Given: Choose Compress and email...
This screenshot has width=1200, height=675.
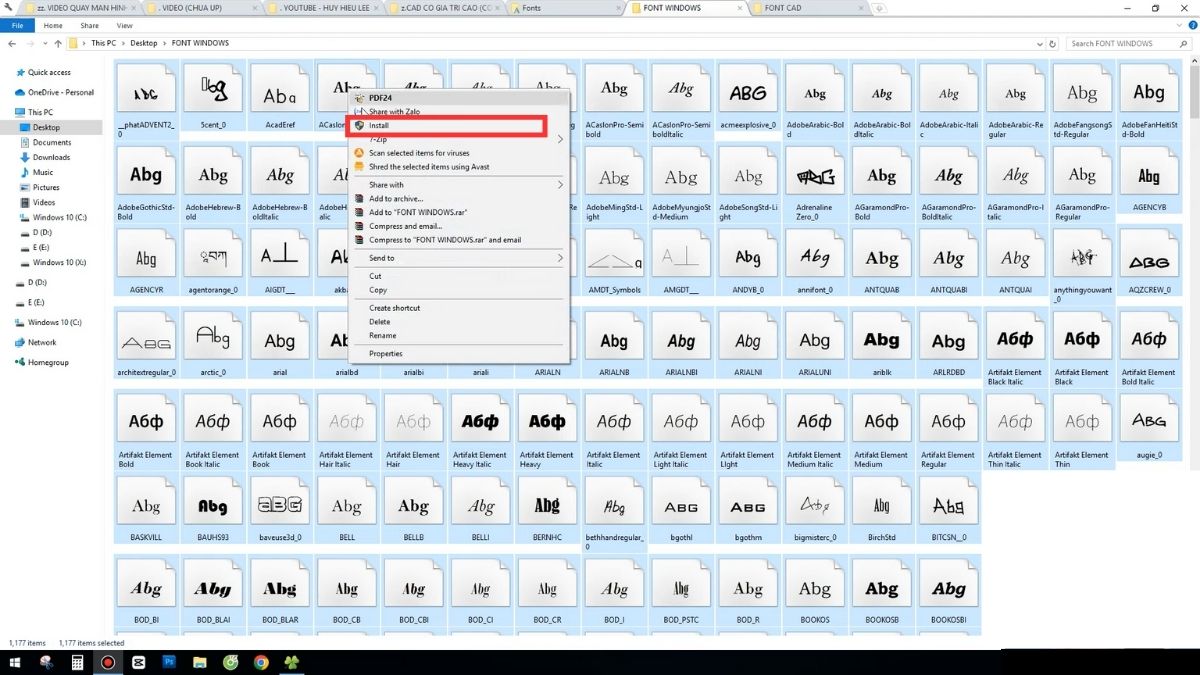Looking at the screenshot, I should click(458, 226).
